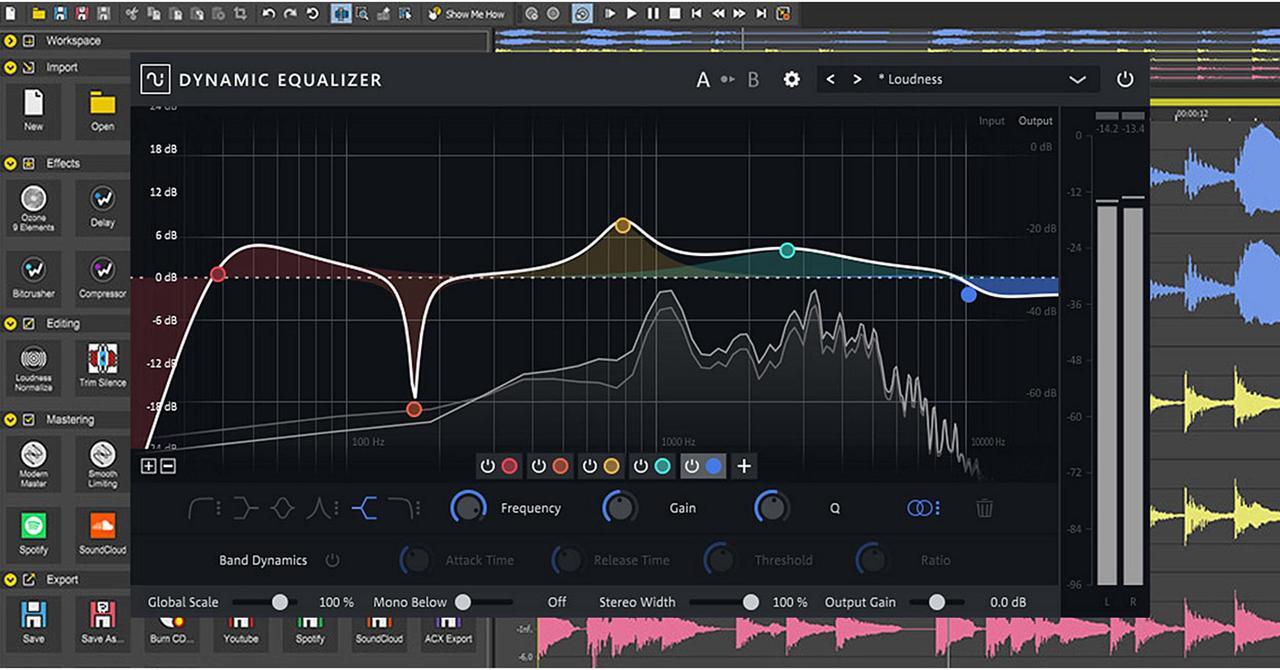Click the Undo arrow in top toolbar

tap(268, 14)
